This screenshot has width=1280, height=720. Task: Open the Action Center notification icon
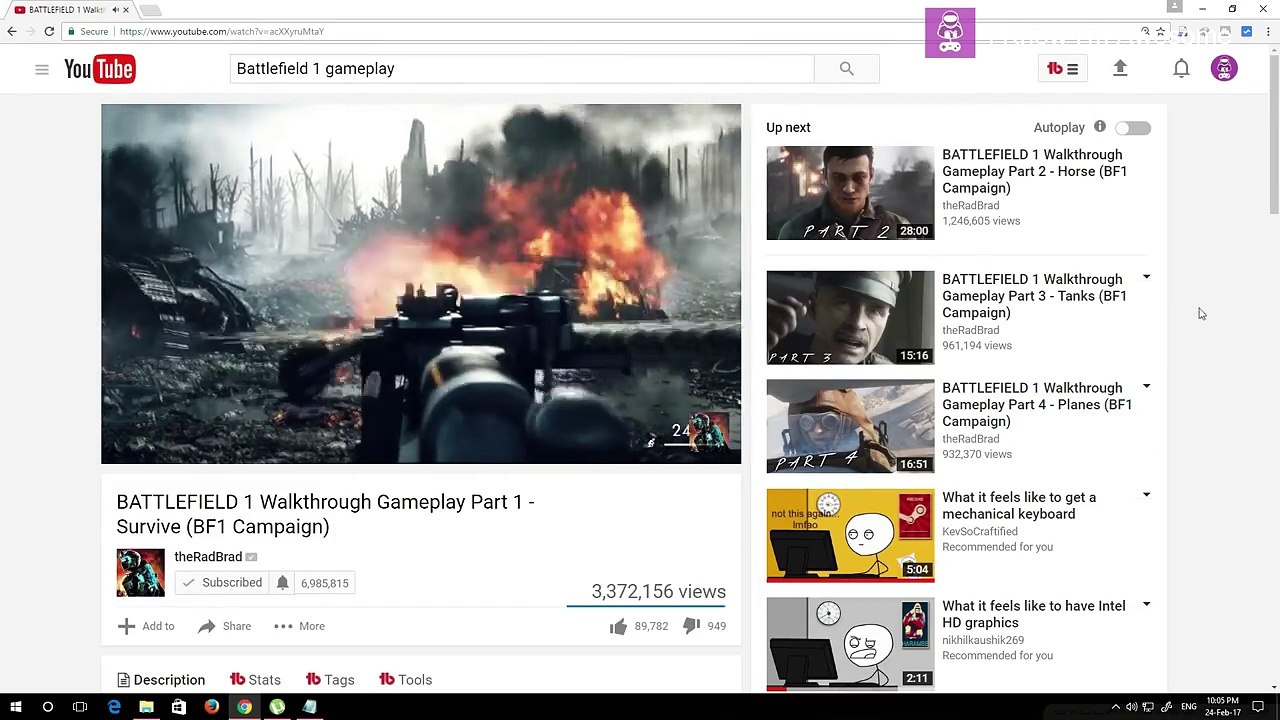[1258, 707]
